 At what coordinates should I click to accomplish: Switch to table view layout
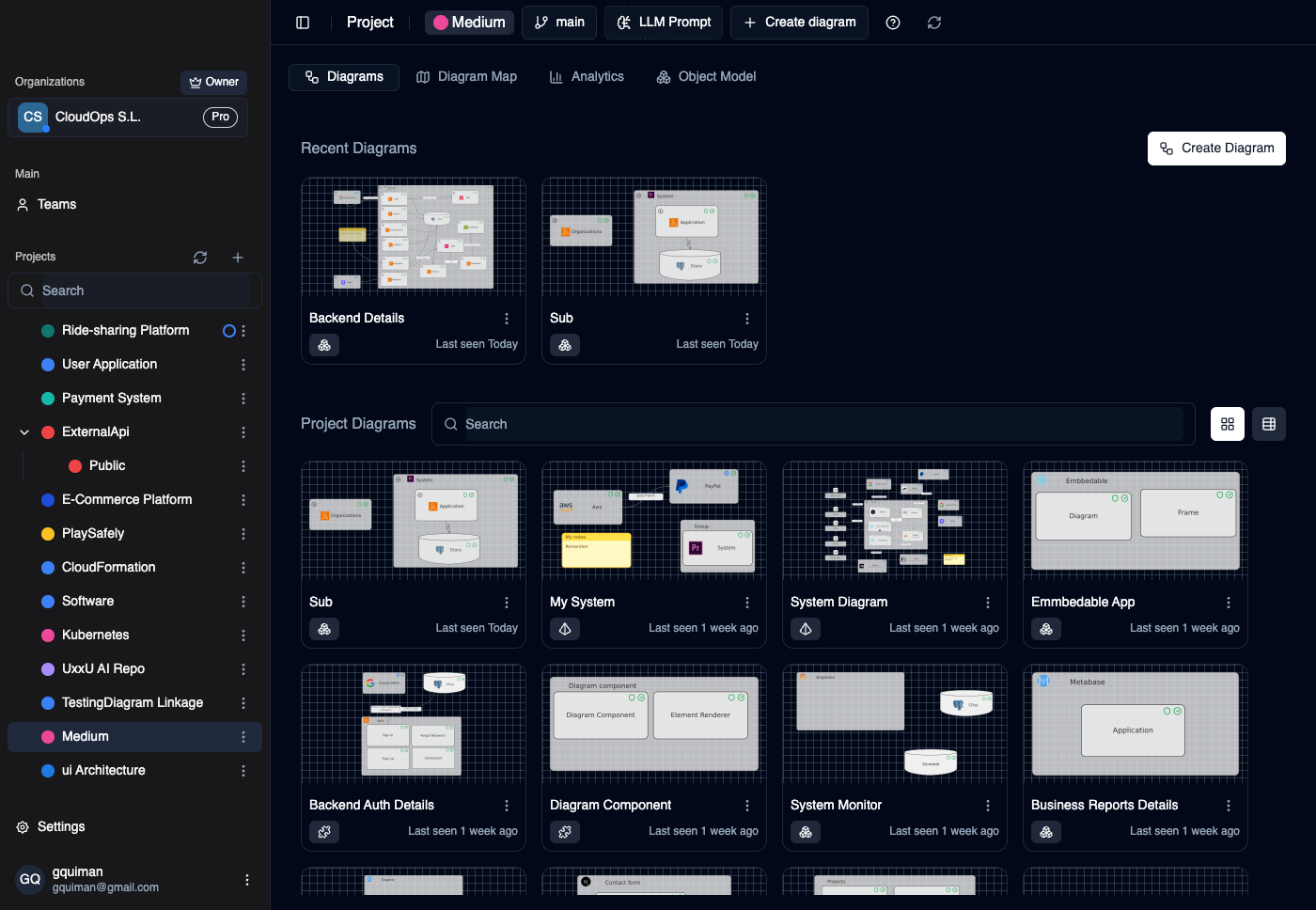(1269, 424)
